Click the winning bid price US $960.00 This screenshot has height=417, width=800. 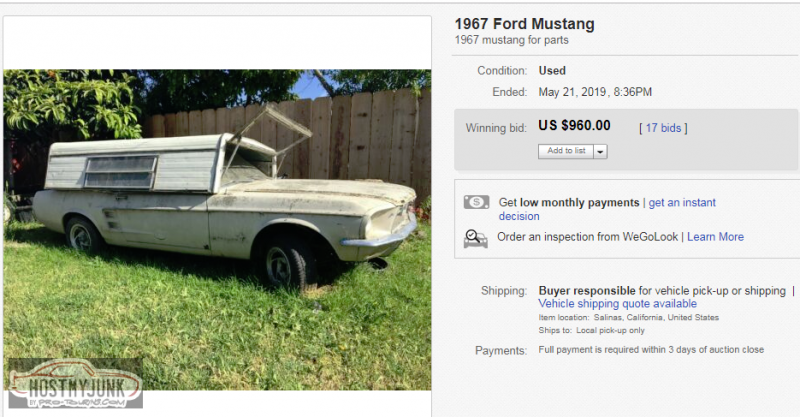[574, 126]
